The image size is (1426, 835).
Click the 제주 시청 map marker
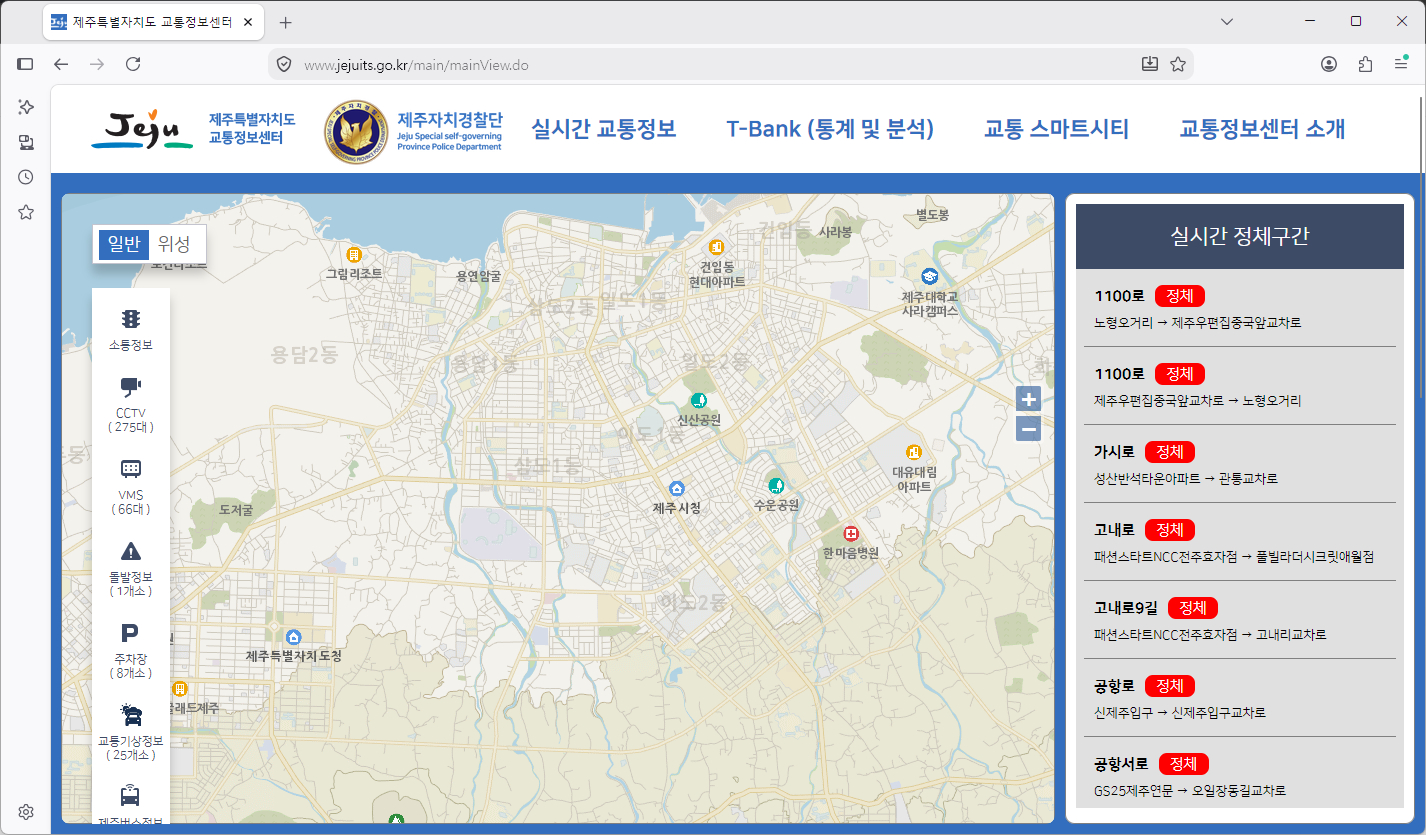click(677, 488)
